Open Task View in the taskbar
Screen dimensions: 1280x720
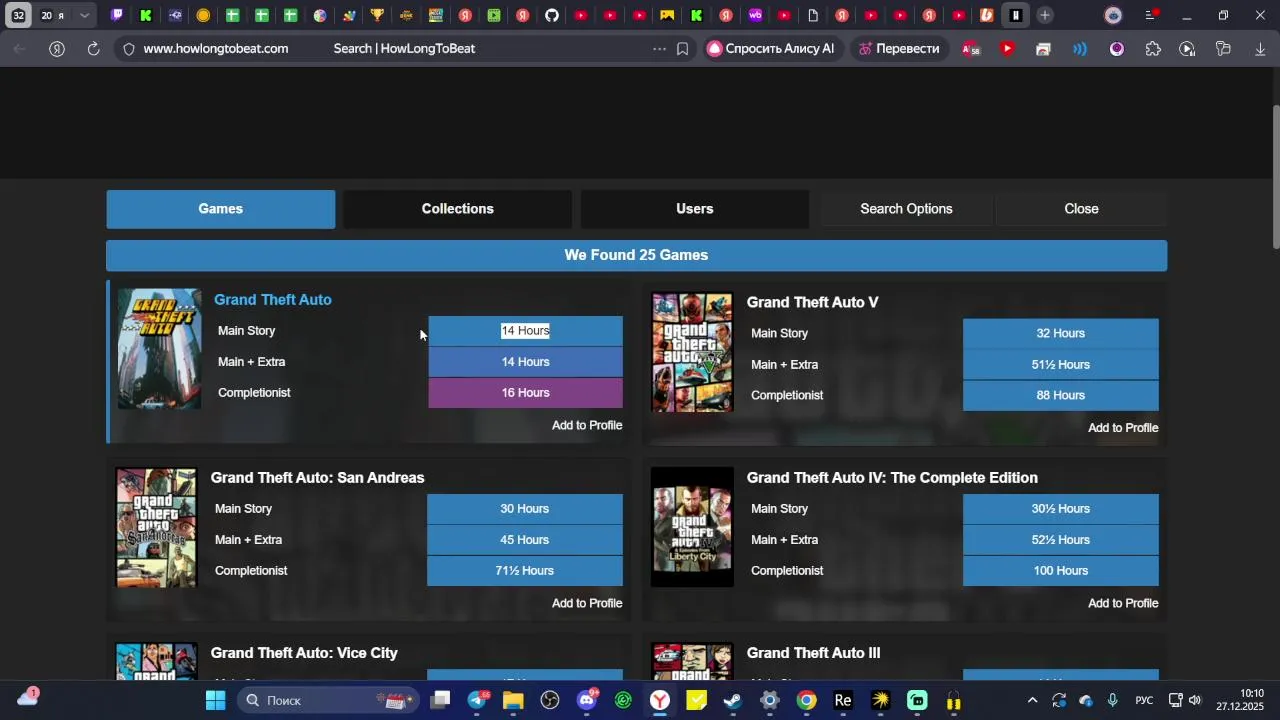(440, 700)
